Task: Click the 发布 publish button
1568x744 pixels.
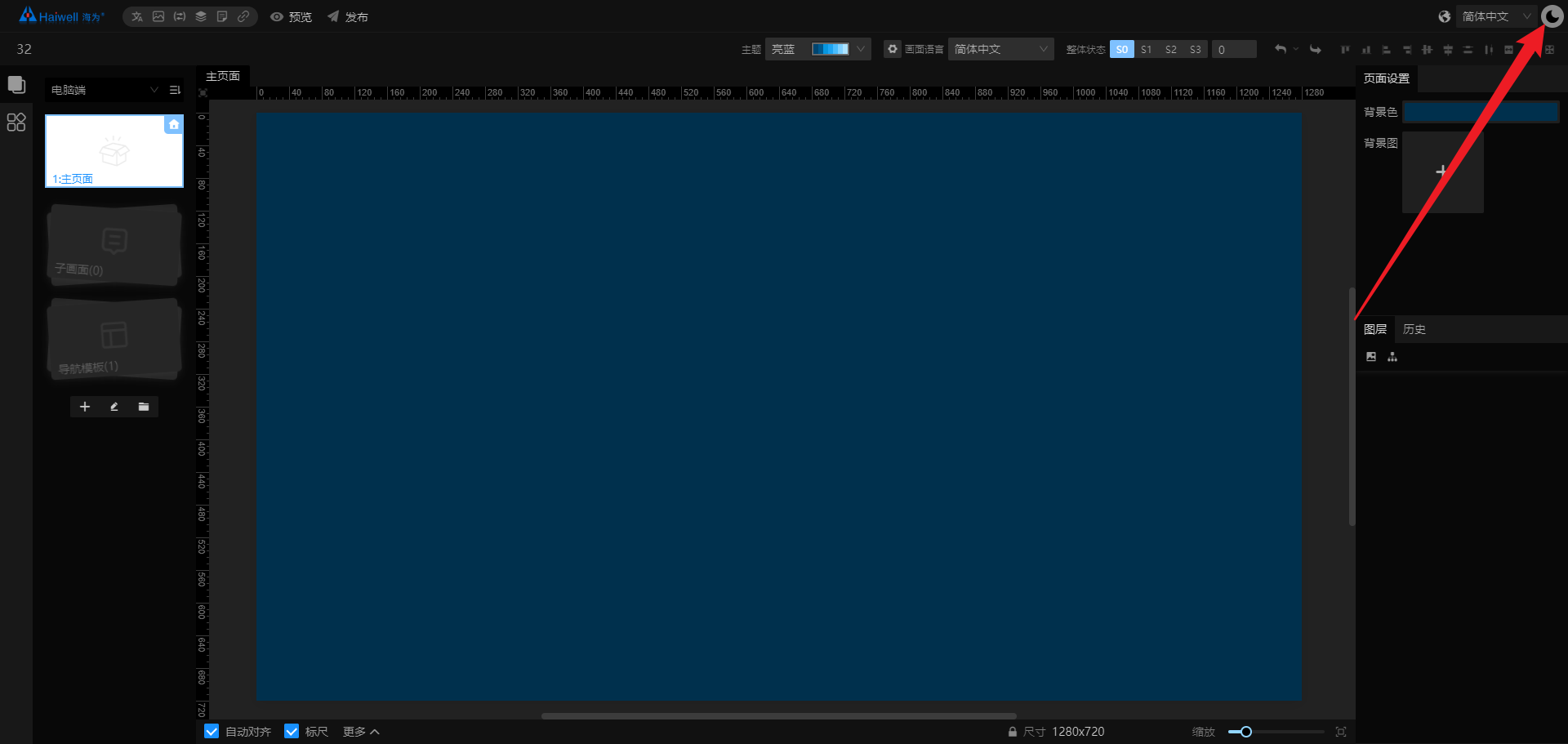Action: [348, 16]
